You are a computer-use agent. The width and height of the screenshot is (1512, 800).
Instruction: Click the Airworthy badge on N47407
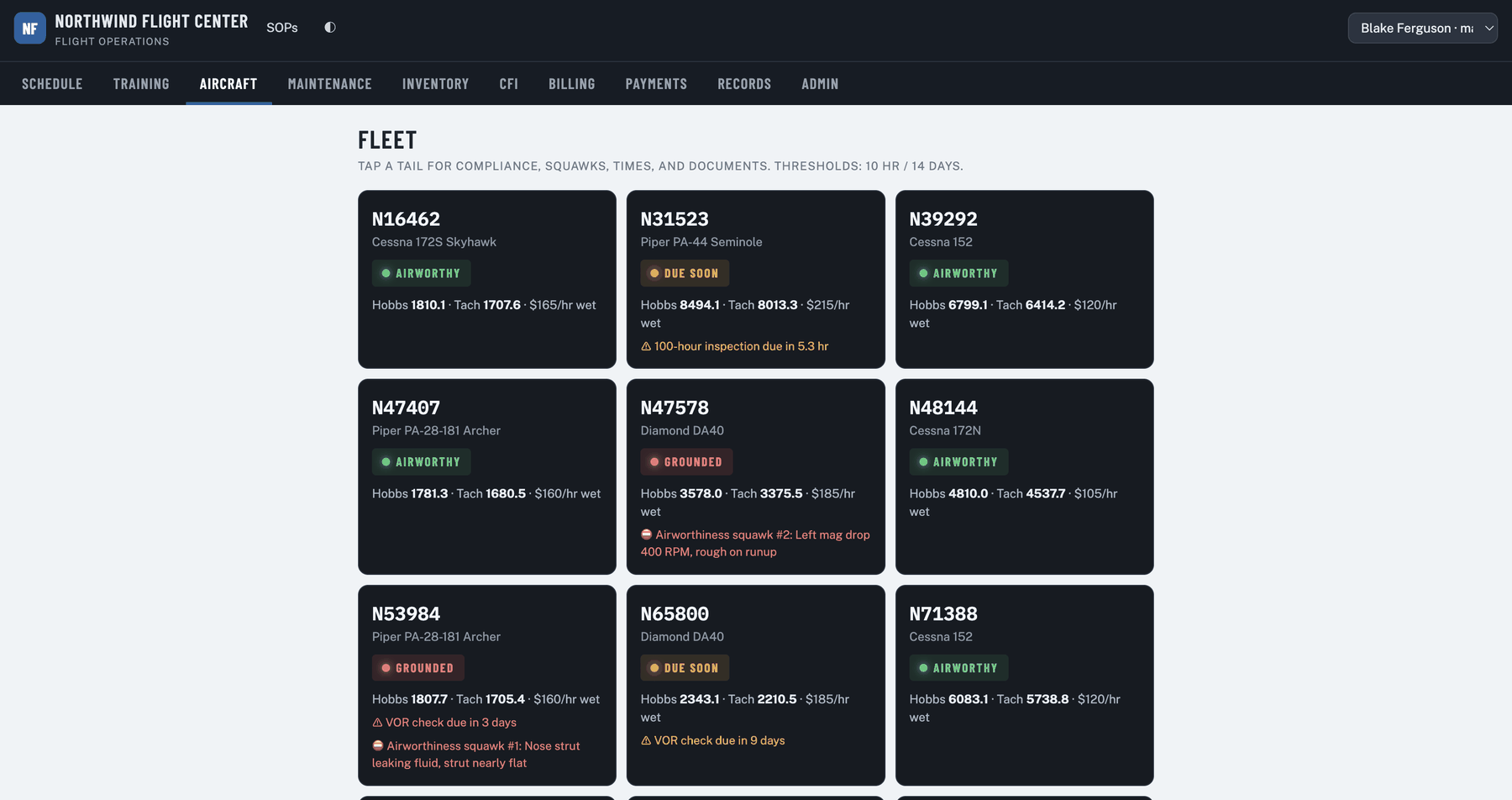[421, 462]
